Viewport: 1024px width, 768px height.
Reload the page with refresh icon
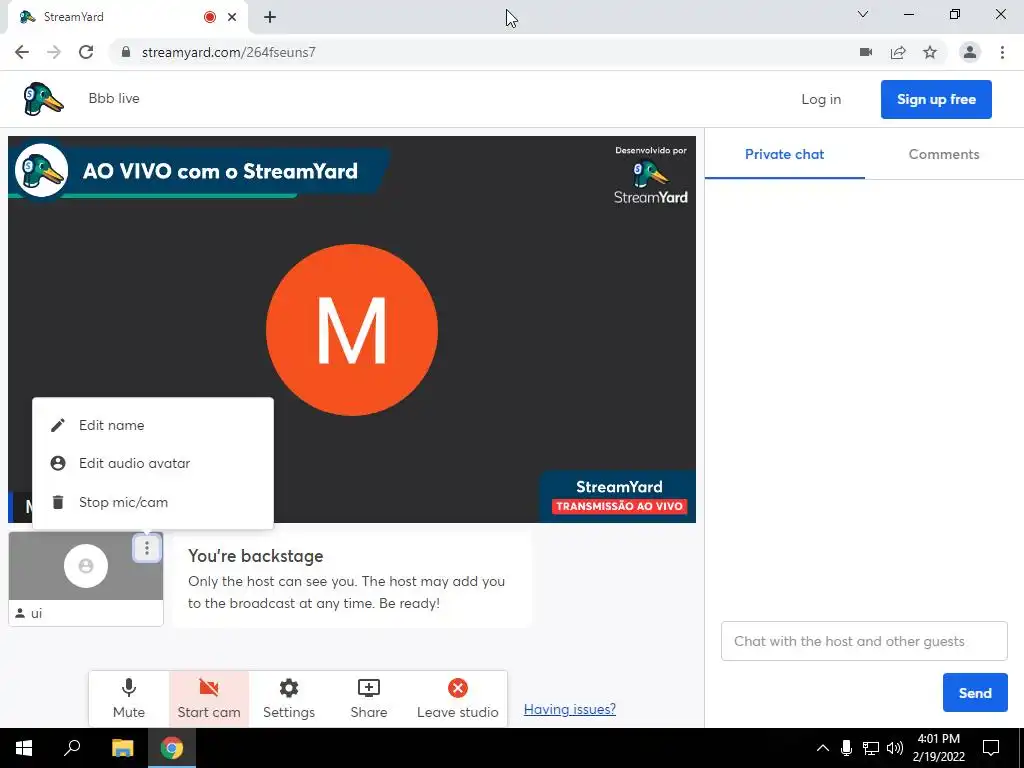tap(86, 52)
